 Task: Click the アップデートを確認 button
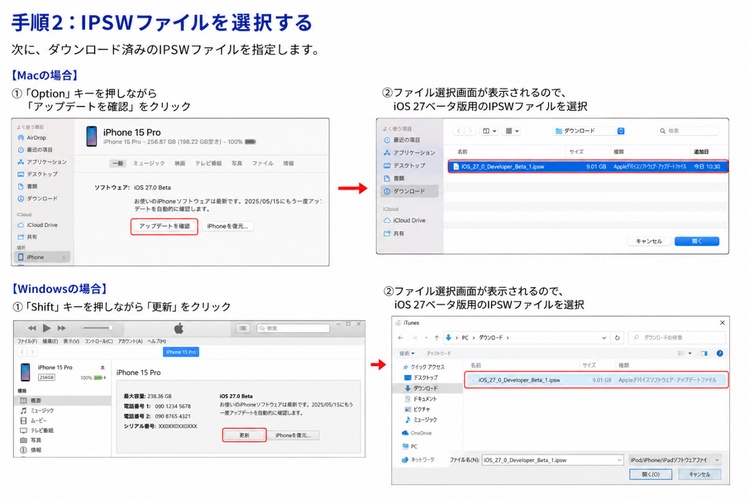pyautogui.click(x=164, y=226)
